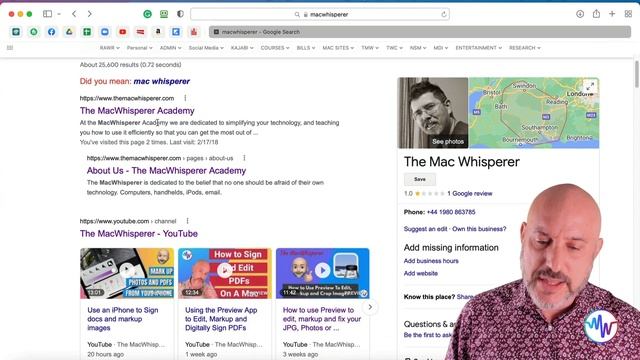Image resolution: width=640 pixels, height=360 pixels.
Task: Open the Zoom pinned tab
Action: pos(105,32)
